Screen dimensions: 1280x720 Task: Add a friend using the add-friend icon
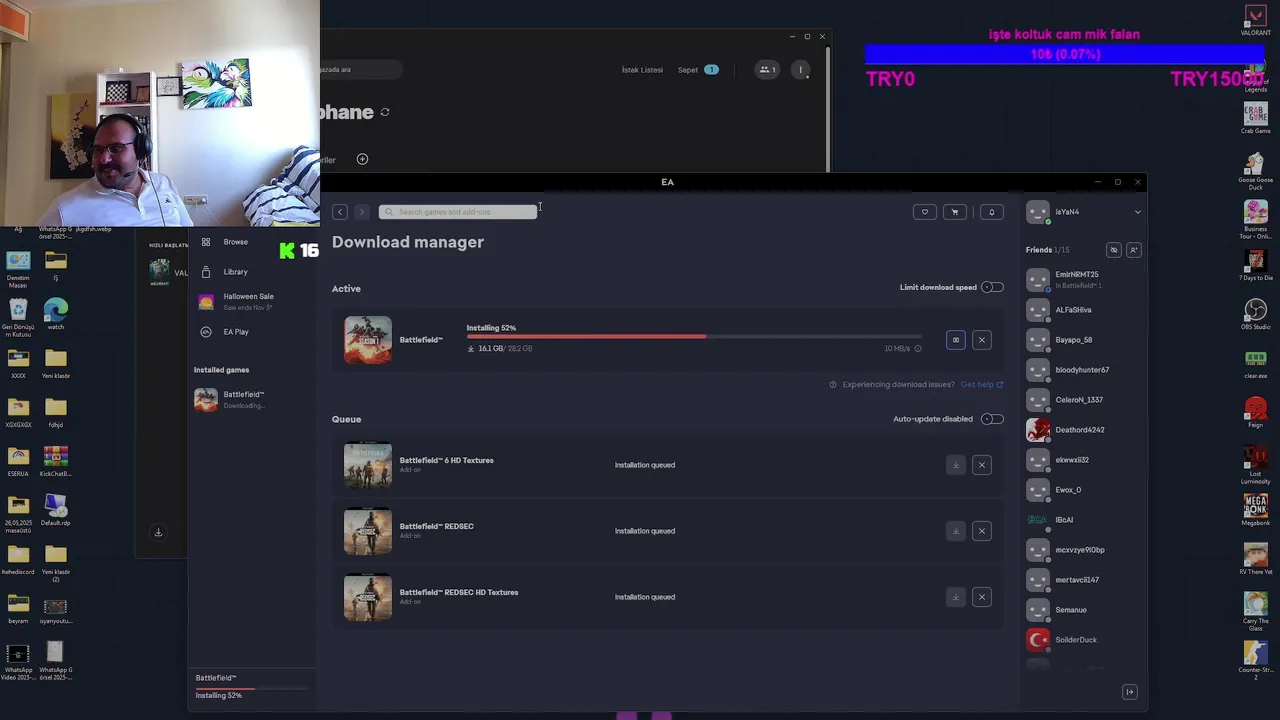(x=1133, y=250)
